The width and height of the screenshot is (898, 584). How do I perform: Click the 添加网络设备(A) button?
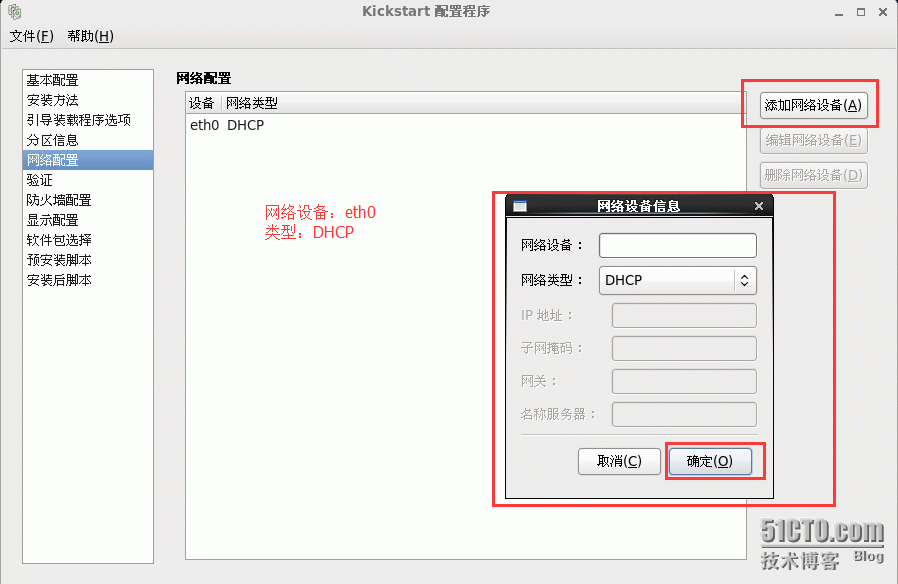(x=813, y=105)
